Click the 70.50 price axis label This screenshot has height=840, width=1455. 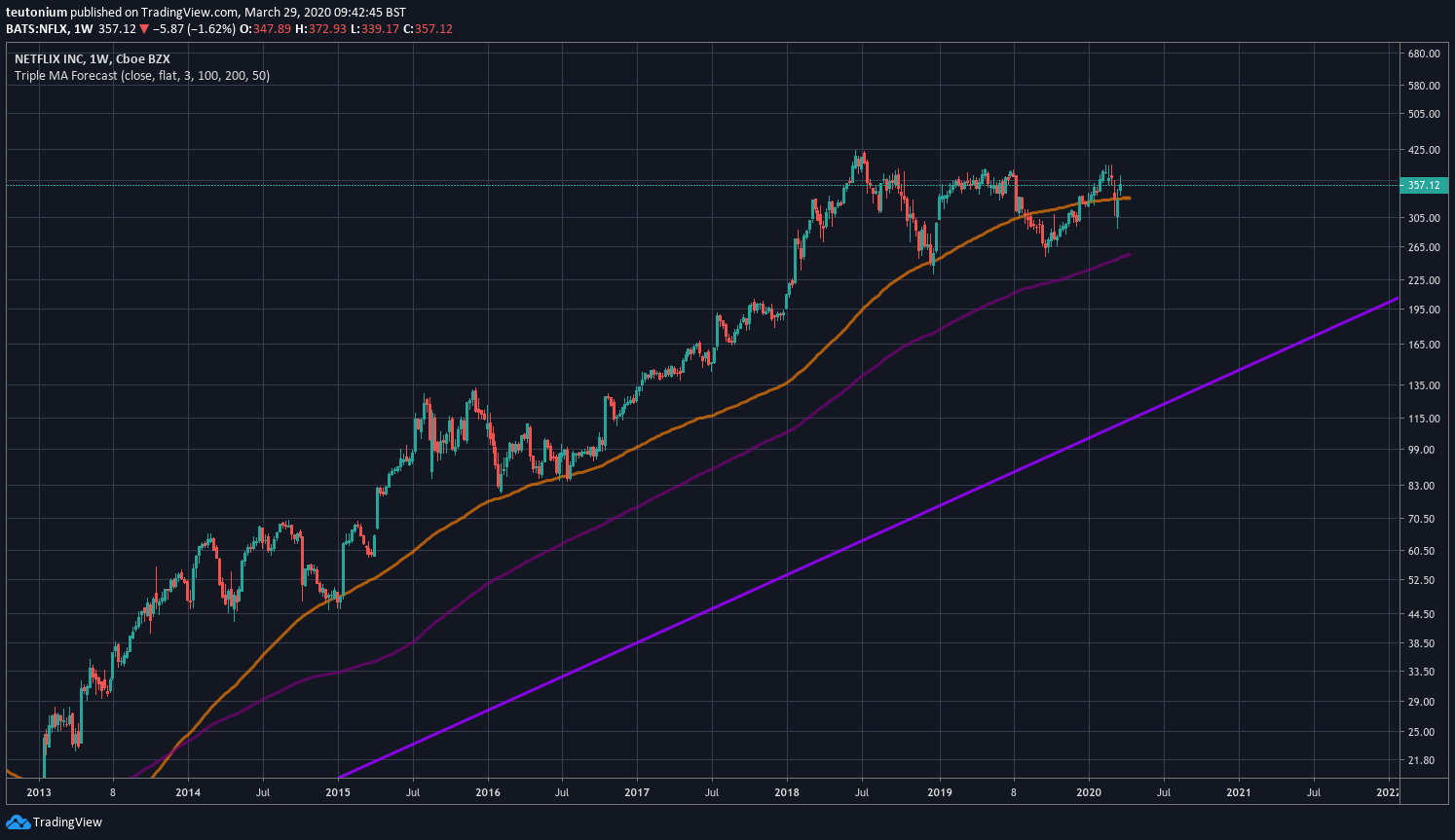pyautogui.click(x=1422, y=519)
